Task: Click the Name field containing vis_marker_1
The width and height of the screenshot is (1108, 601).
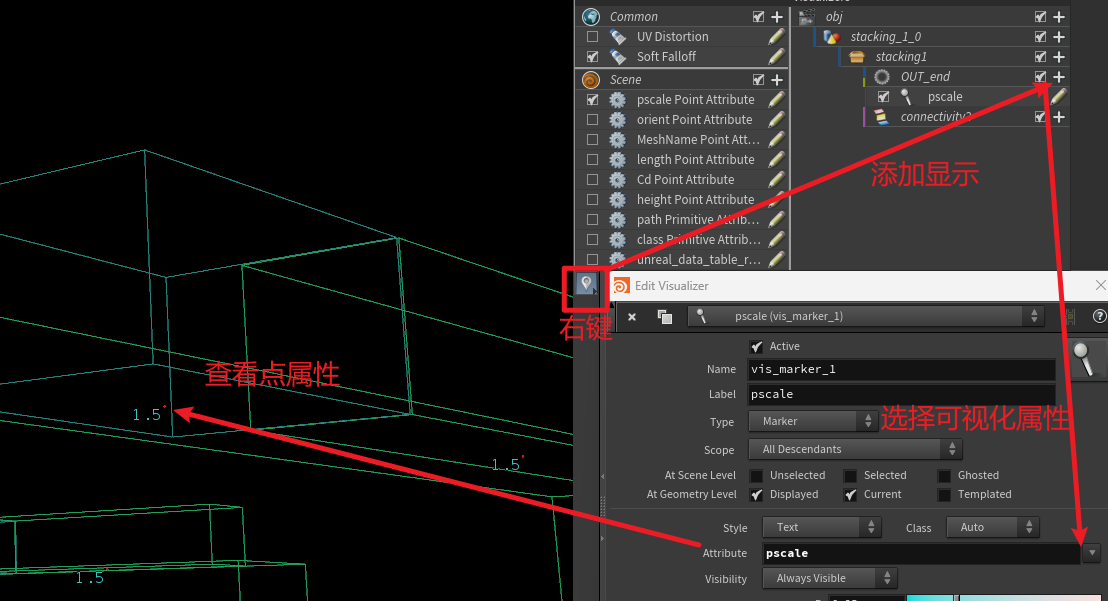Action: click(902, 369)
